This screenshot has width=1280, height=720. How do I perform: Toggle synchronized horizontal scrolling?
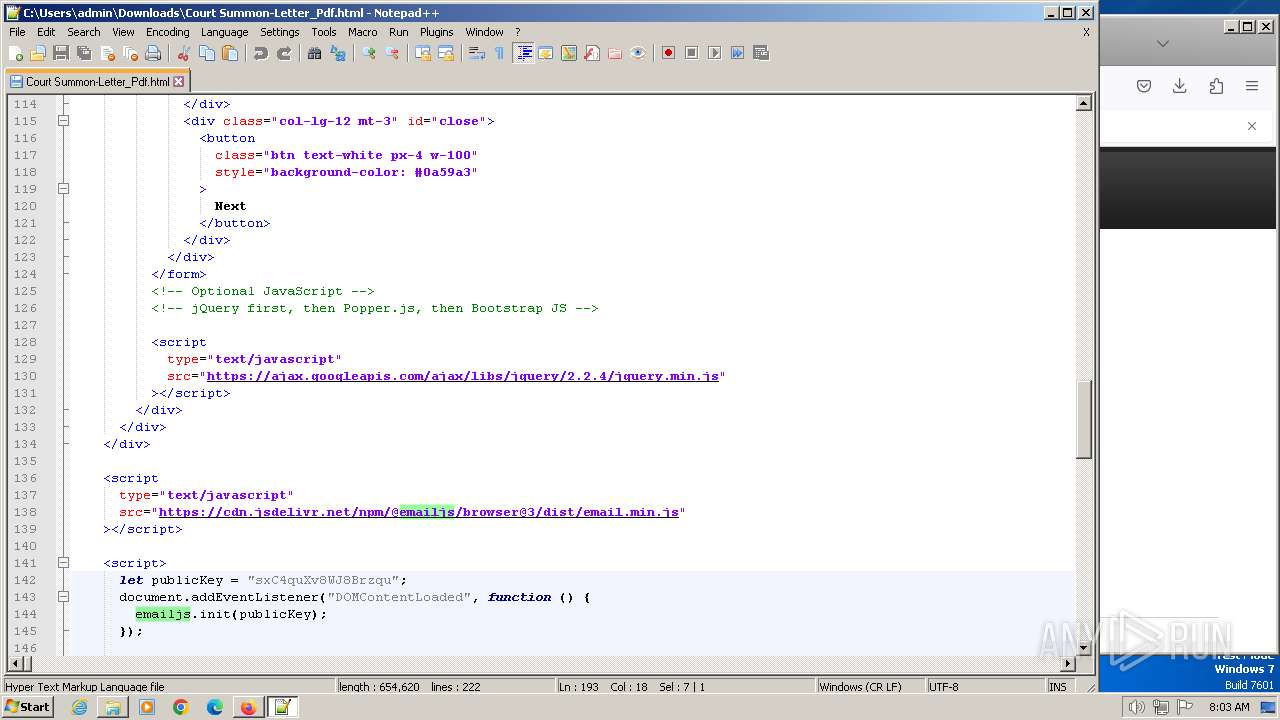tap(446, 53)
